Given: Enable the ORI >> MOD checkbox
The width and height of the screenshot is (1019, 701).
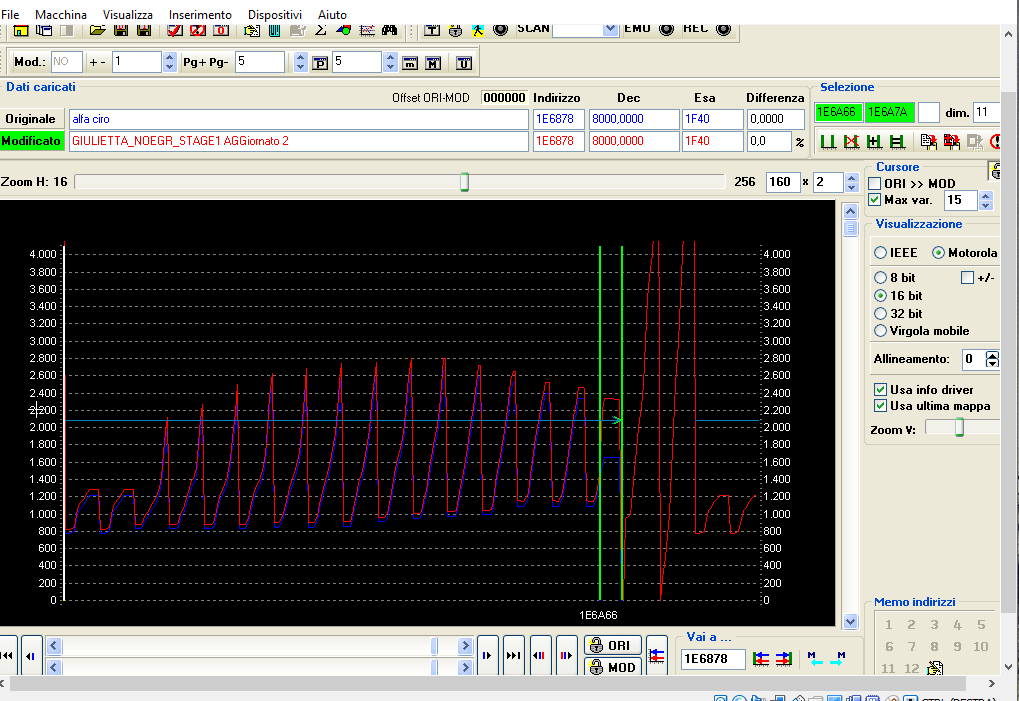Looking at the screenshot, I should pyautogui.click(x=875, y=184).
